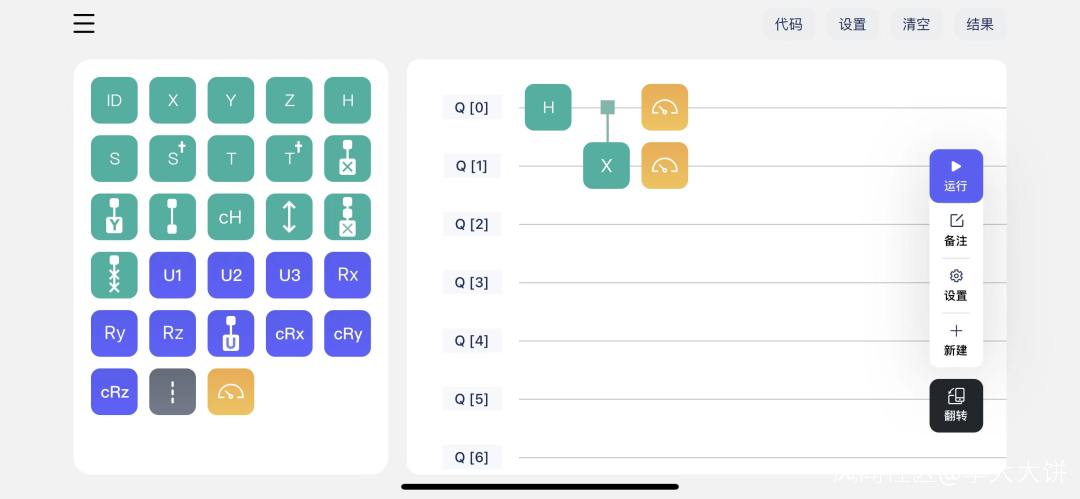Open the 设置 menu in the top bar
This screenshot has height=499, width=1080.
853,24
